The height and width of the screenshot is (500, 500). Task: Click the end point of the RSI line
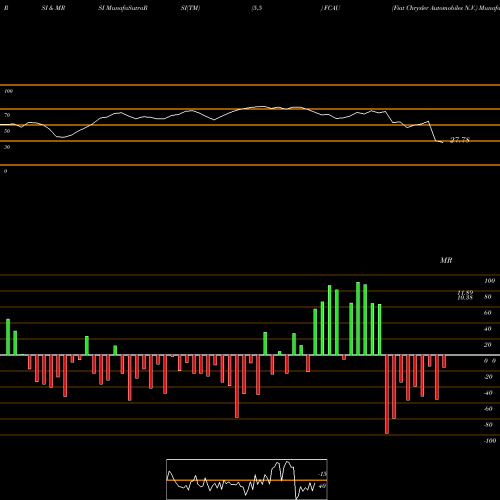(442, 143)
